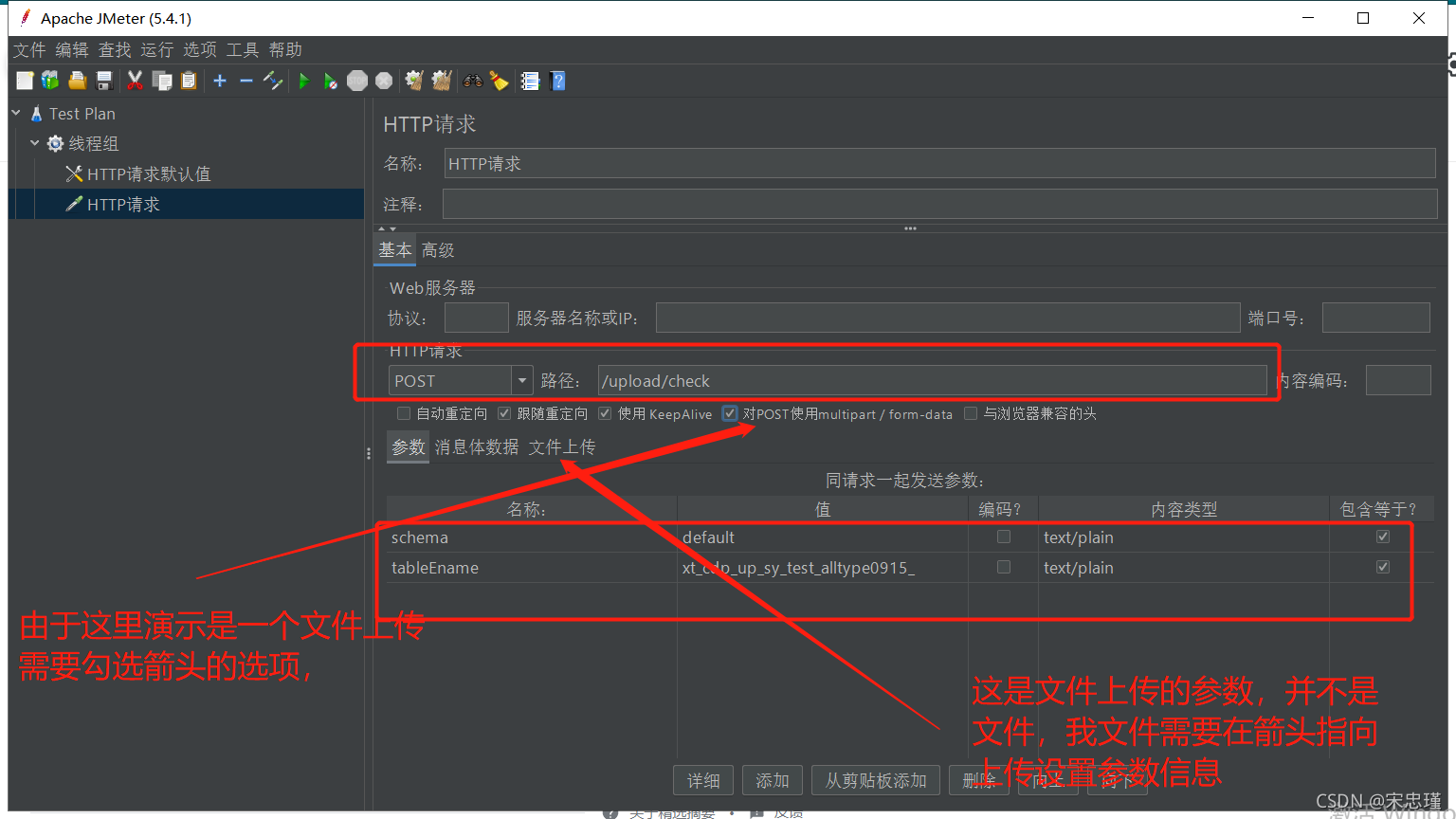Toggle 编码 checkbox for tableEname row
1456x819 pixels.
pos(1003,567)
